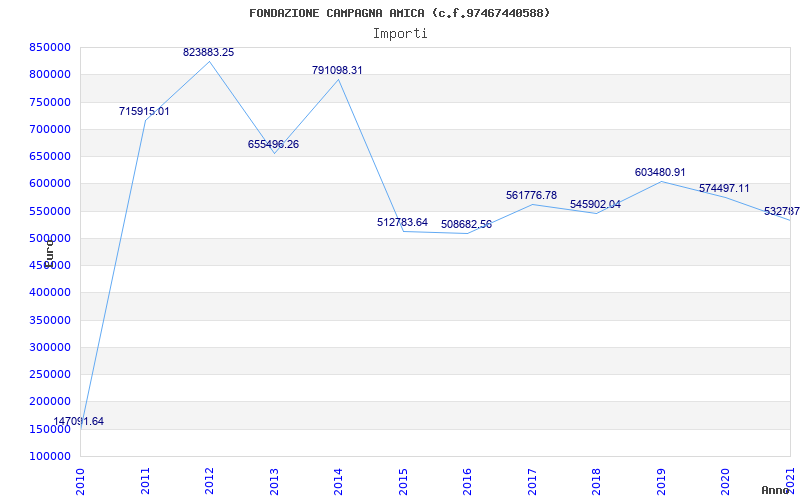The image size is (800, 500).
Task: Click the 2021 x-axis label
Action: (790, 482)
